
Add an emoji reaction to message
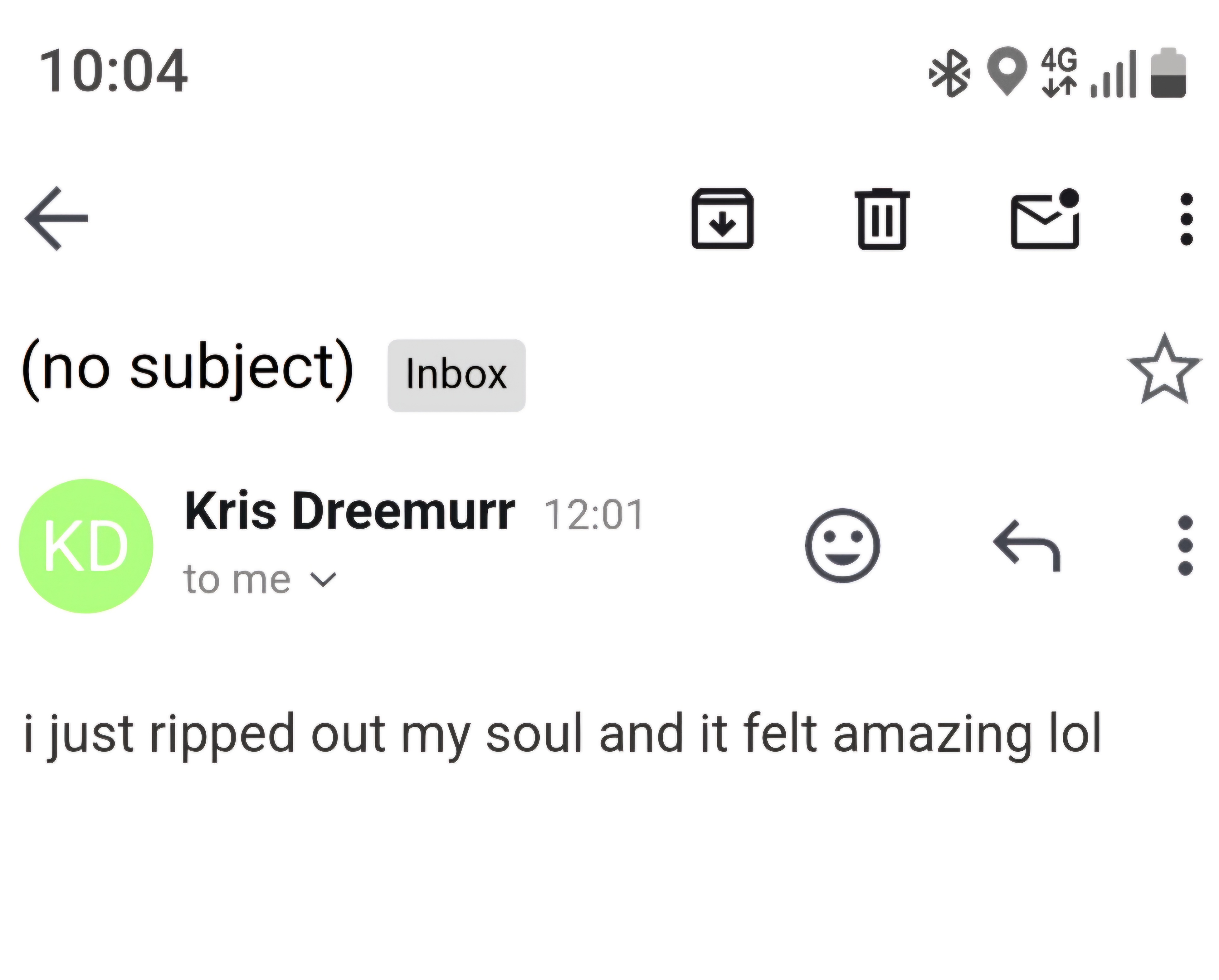[x=842, y=545]
